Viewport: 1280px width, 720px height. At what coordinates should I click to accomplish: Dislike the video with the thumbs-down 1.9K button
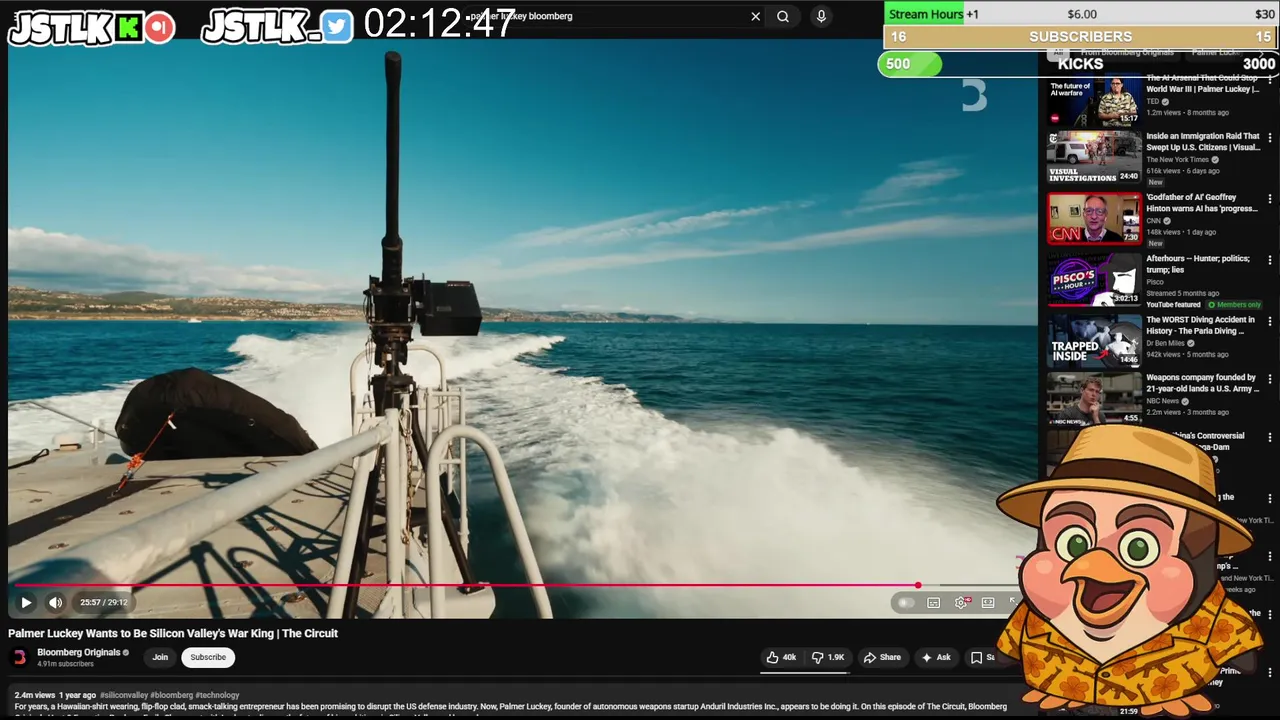pyautogui.click(x=828, y=657)
